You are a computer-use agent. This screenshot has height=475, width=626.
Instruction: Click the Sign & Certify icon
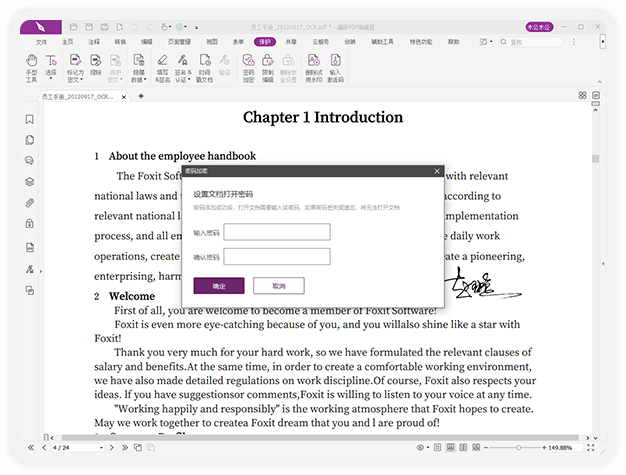(x=183, y=68)
